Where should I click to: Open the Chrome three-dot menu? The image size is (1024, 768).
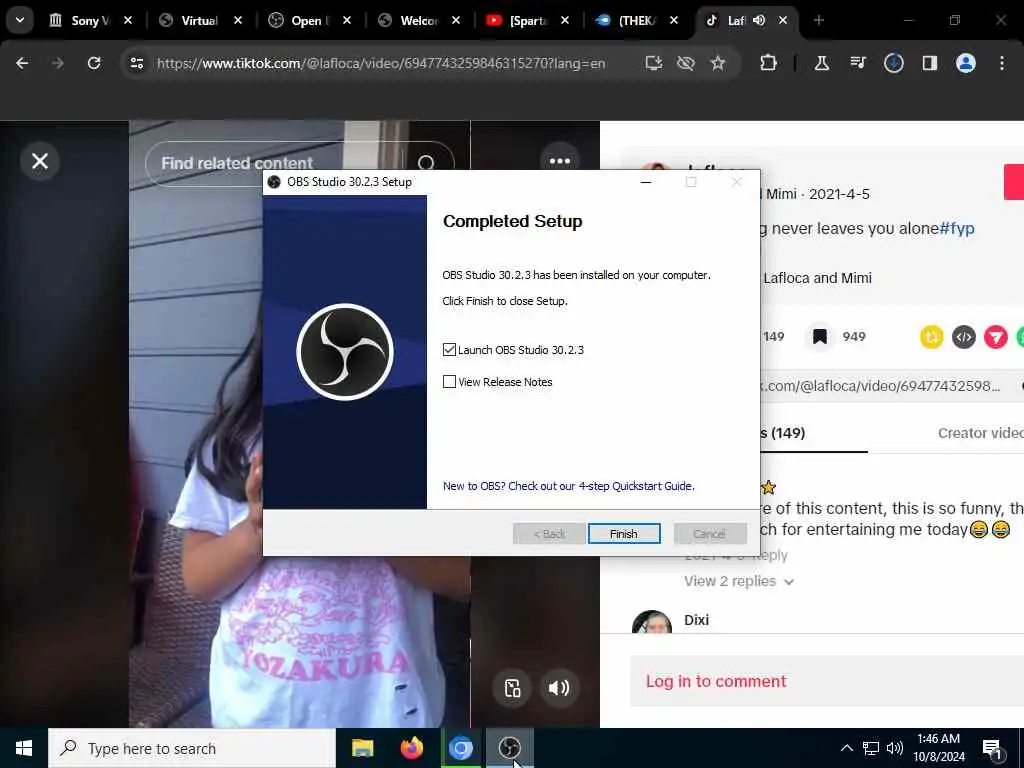coord(1002,63)
